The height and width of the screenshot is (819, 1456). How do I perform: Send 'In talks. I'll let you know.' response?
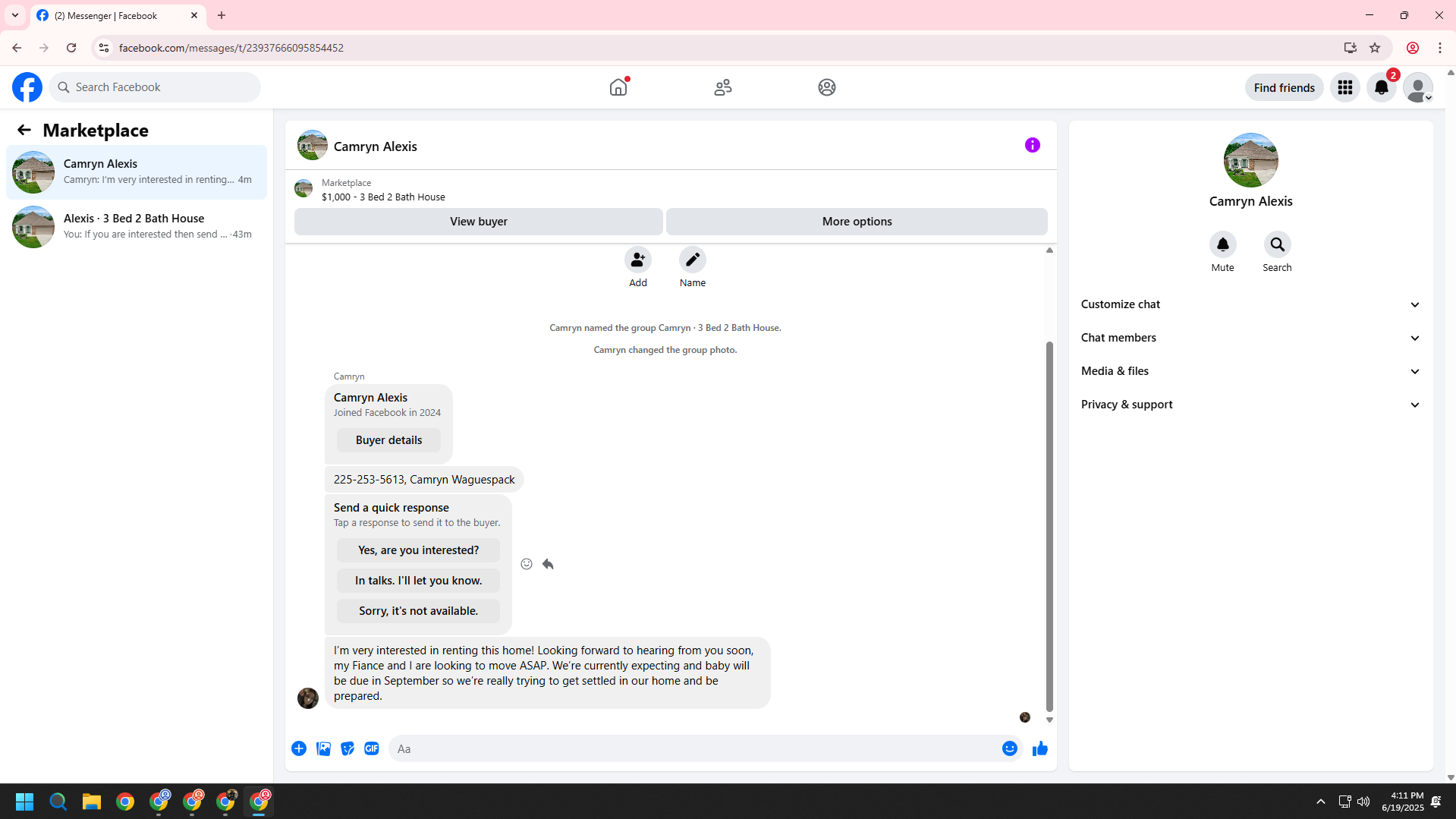(418, 581)
